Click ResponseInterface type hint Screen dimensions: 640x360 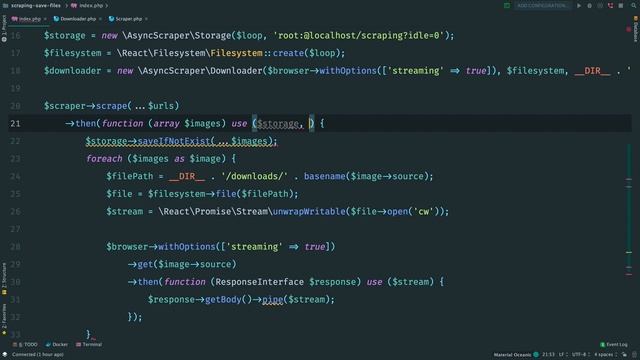pos(259,282)
